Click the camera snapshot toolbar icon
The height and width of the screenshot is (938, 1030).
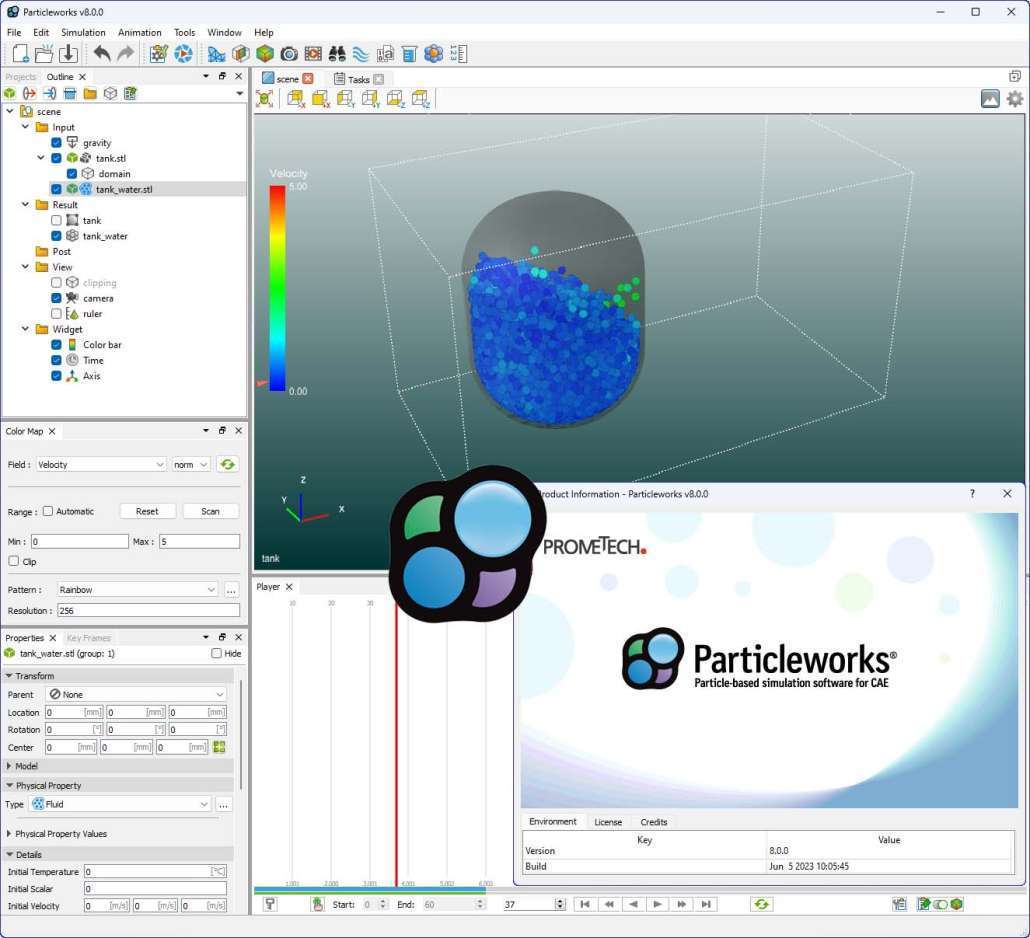coord(289,54)
